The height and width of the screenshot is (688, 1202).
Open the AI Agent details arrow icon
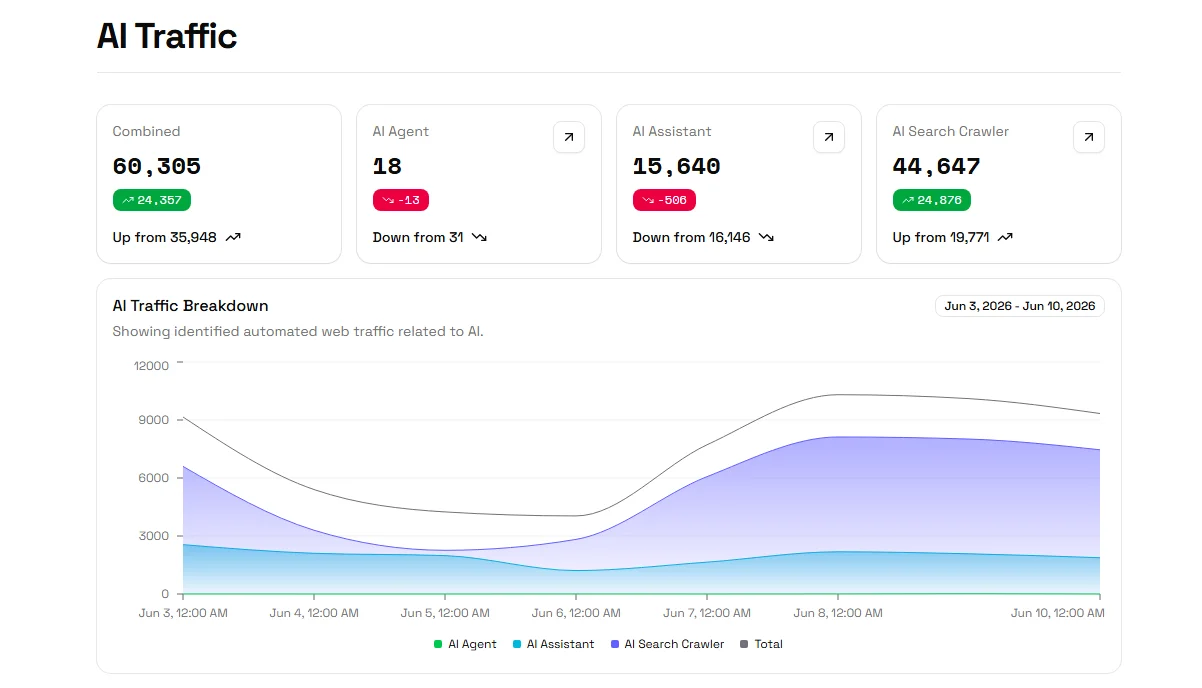coord(569,137)
